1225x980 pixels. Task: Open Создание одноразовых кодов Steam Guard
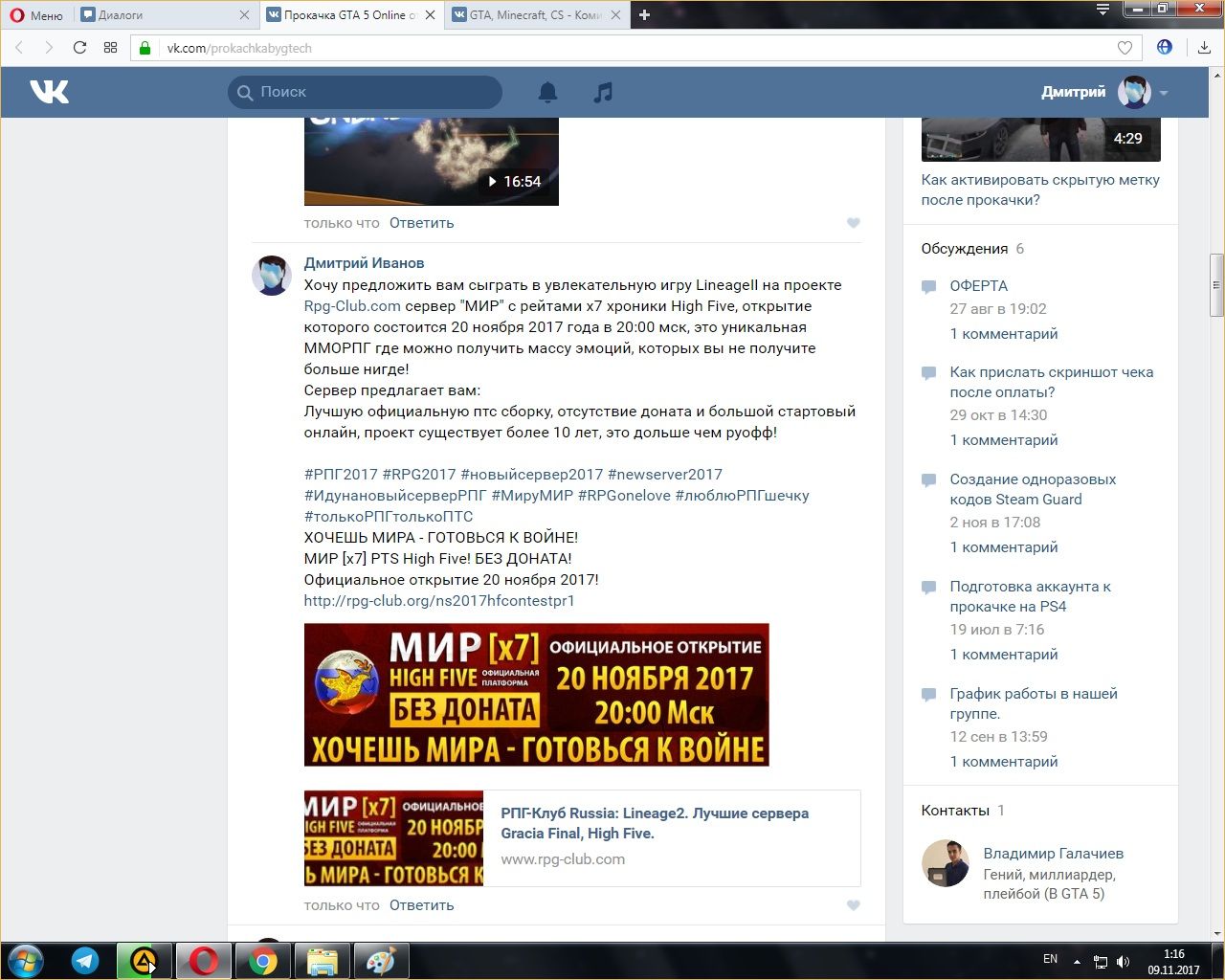click(1033, 489)
